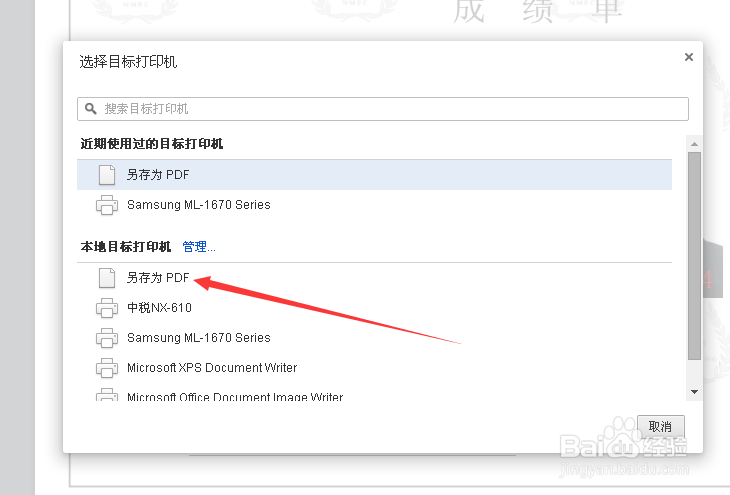730x495 pixels.
Task: Select the 中税NX-610 printer
Action: 374,308
